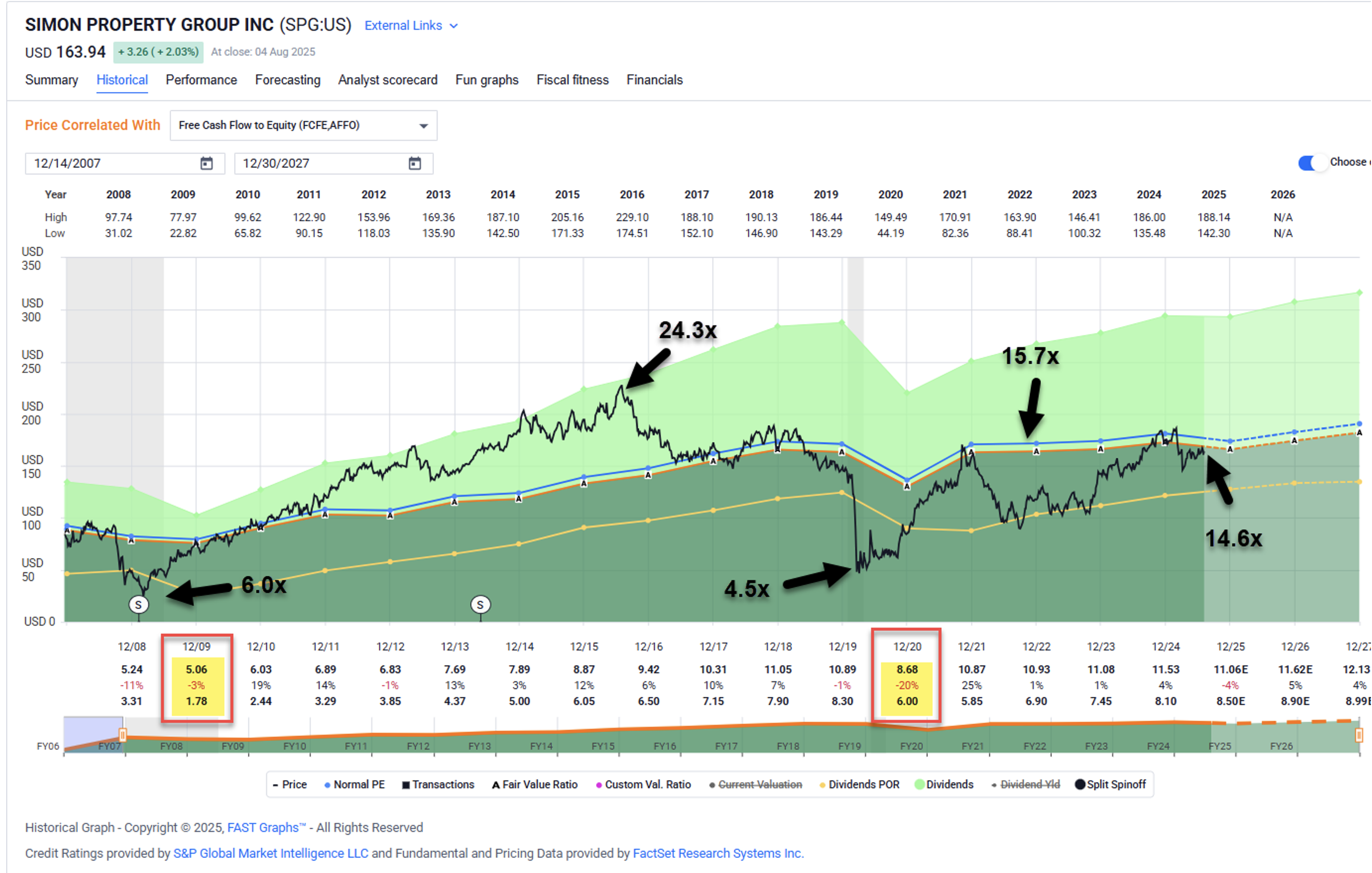This screenshot has width=1372, height=873.
Task: Click the 2020 Low value 44.19
Action: click(x=890, y=234)
